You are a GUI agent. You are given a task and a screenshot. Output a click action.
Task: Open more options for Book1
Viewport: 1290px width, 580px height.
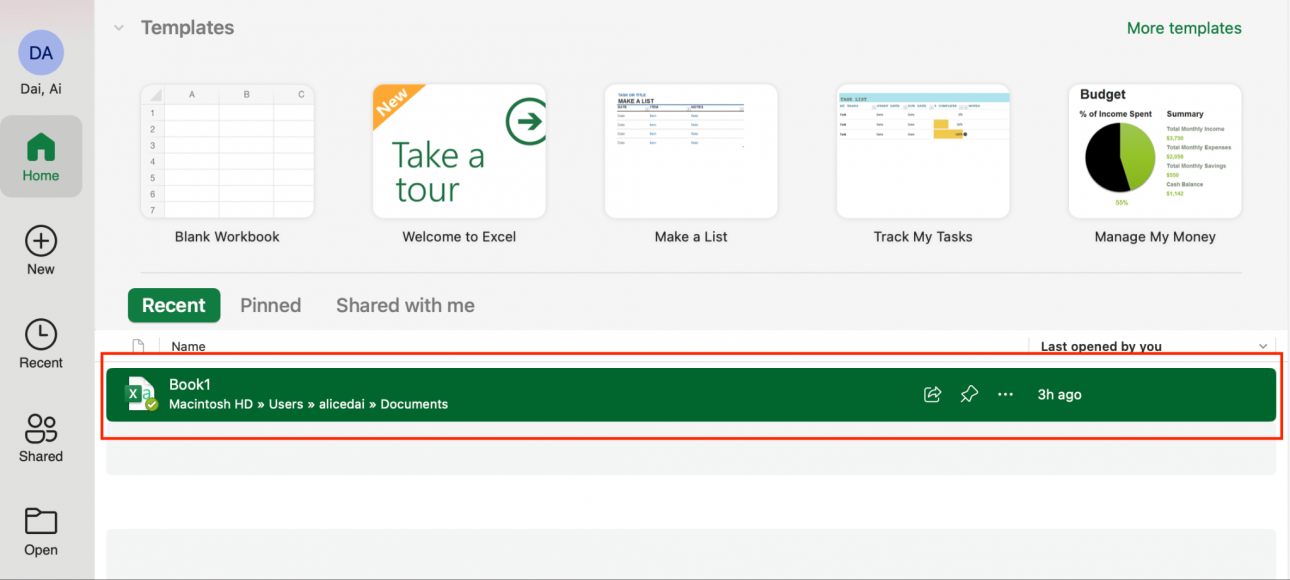coord(1005,394)
